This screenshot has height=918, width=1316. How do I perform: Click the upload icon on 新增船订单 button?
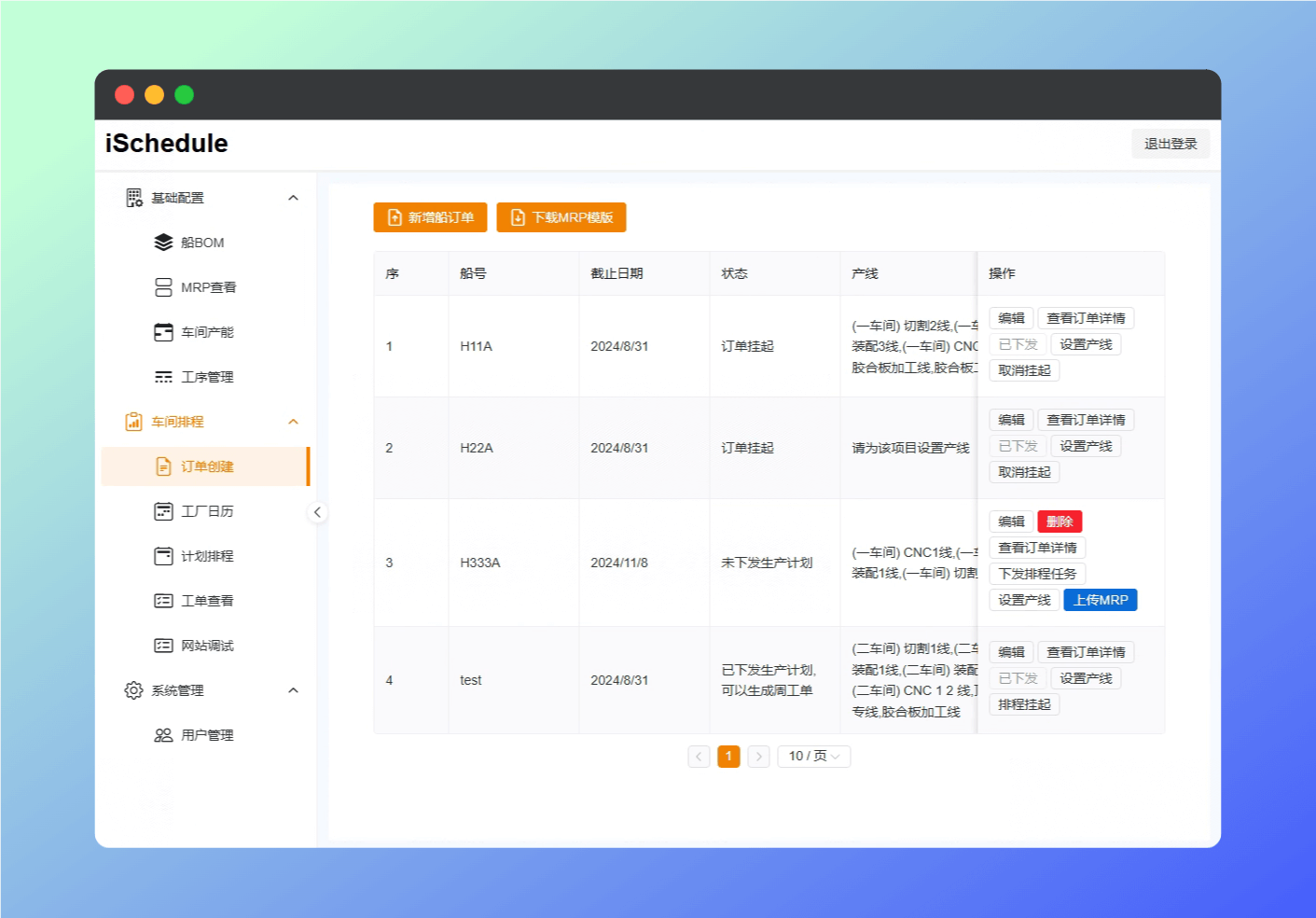coord(395,217)
